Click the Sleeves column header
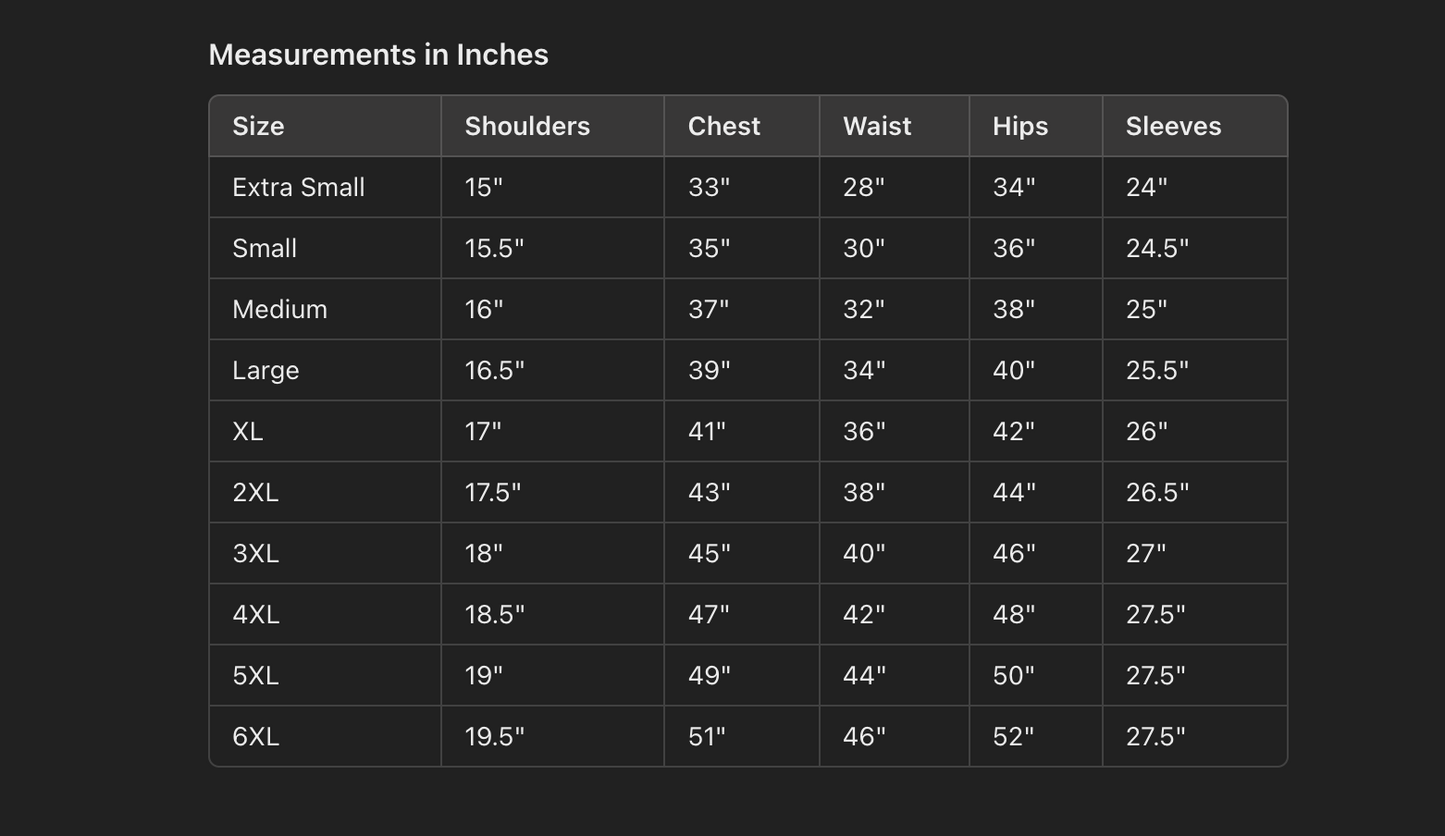The image size is (1445, 836). coord(1173,126)
